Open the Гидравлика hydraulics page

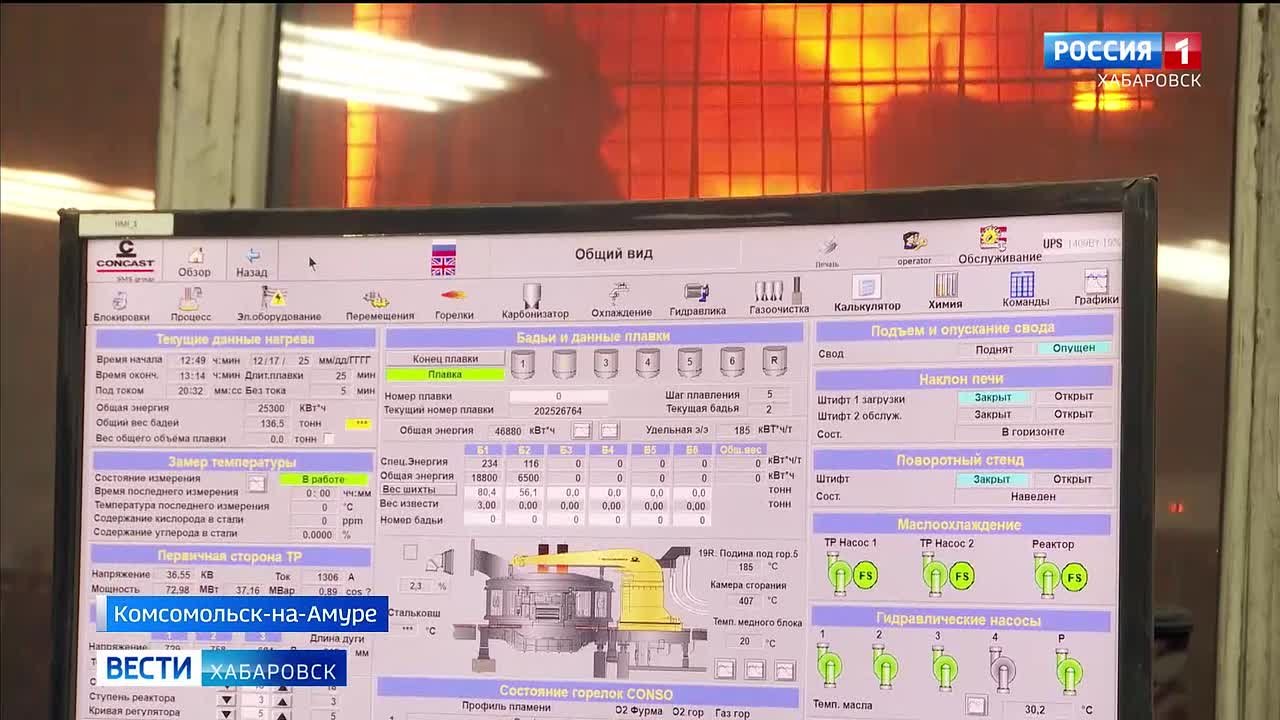point(697,298)
